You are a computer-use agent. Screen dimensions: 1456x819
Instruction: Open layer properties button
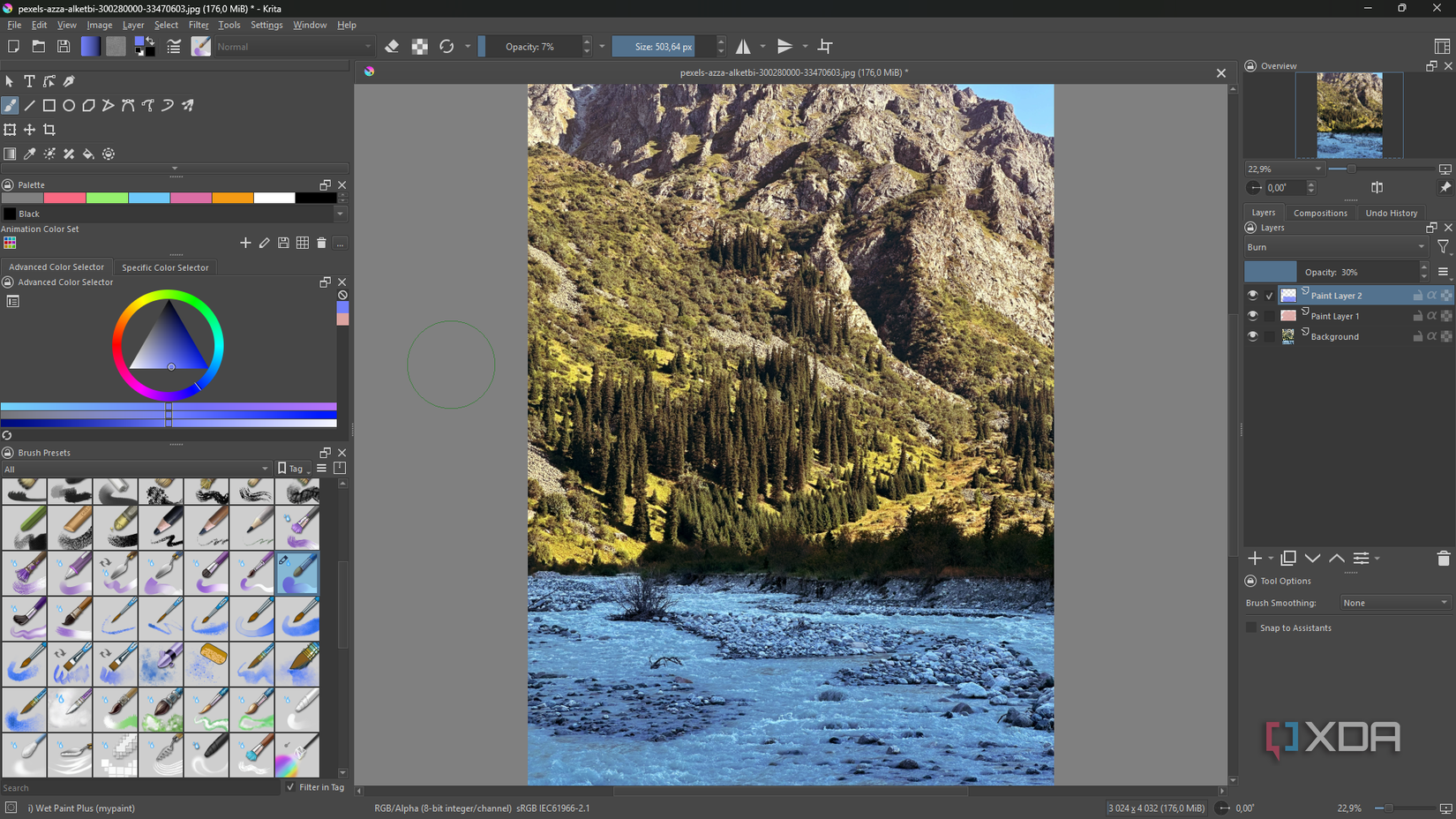click(x=1362, y=558)
